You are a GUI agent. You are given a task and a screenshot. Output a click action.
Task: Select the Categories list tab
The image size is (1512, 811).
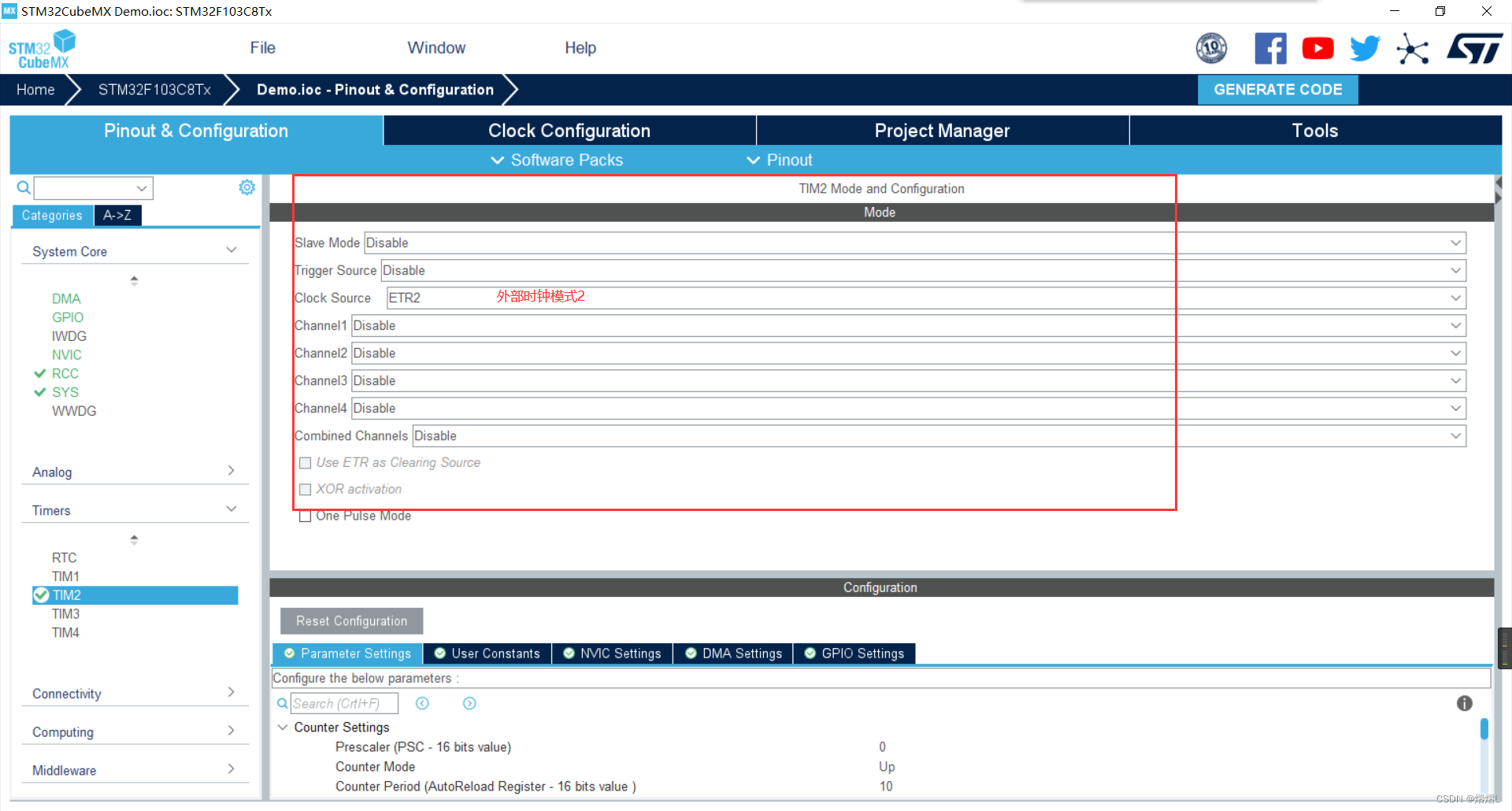[52, 215]
